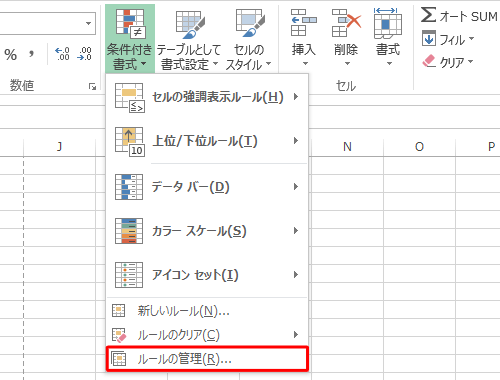Select column J header
The width and height of the screenshot is (500, 380).
point(59,146)
